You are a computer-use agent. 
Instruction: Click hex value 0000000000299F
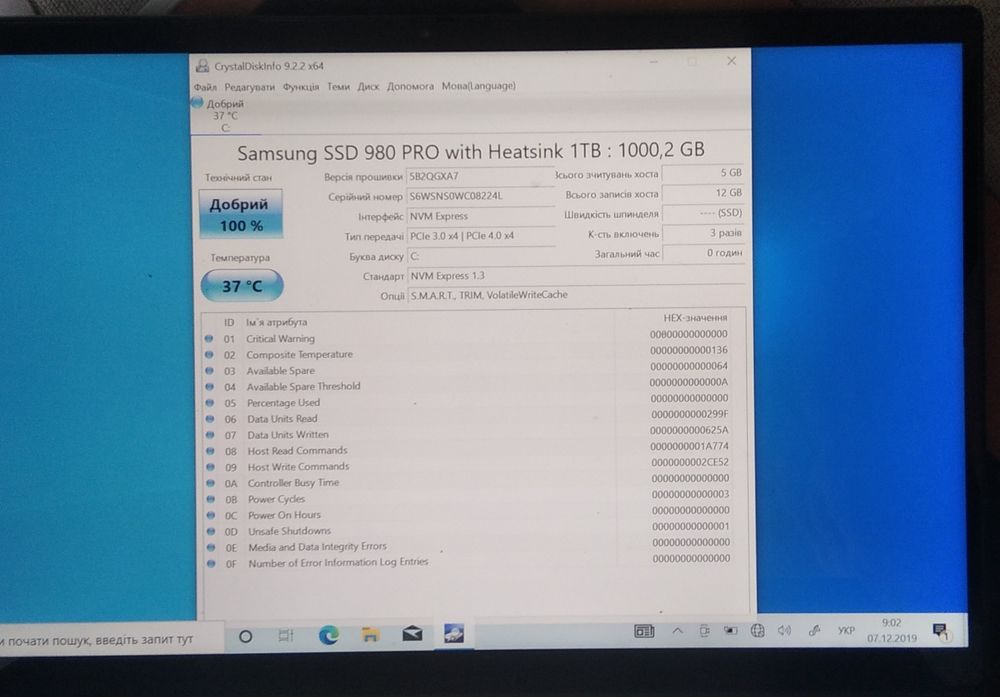click(x=689, y=414)
